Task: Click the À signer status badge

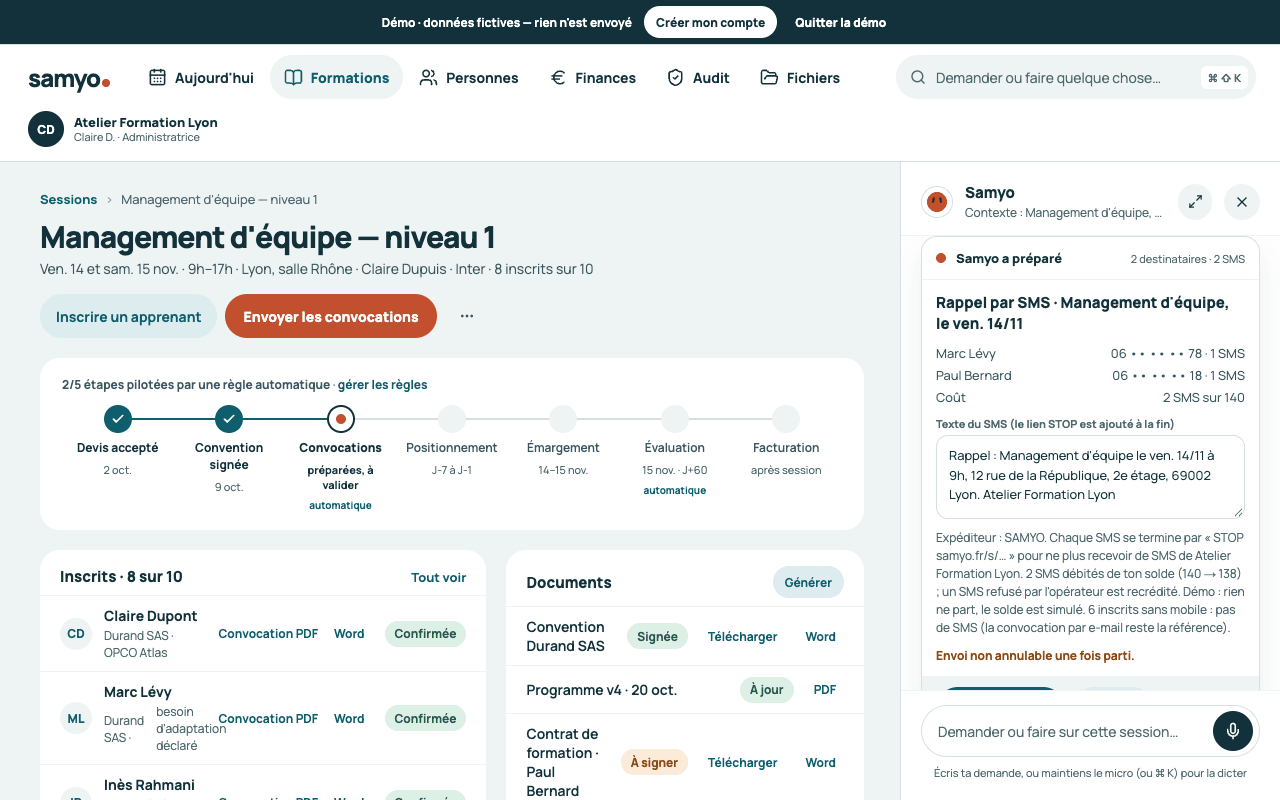Action: coord(654,762)
